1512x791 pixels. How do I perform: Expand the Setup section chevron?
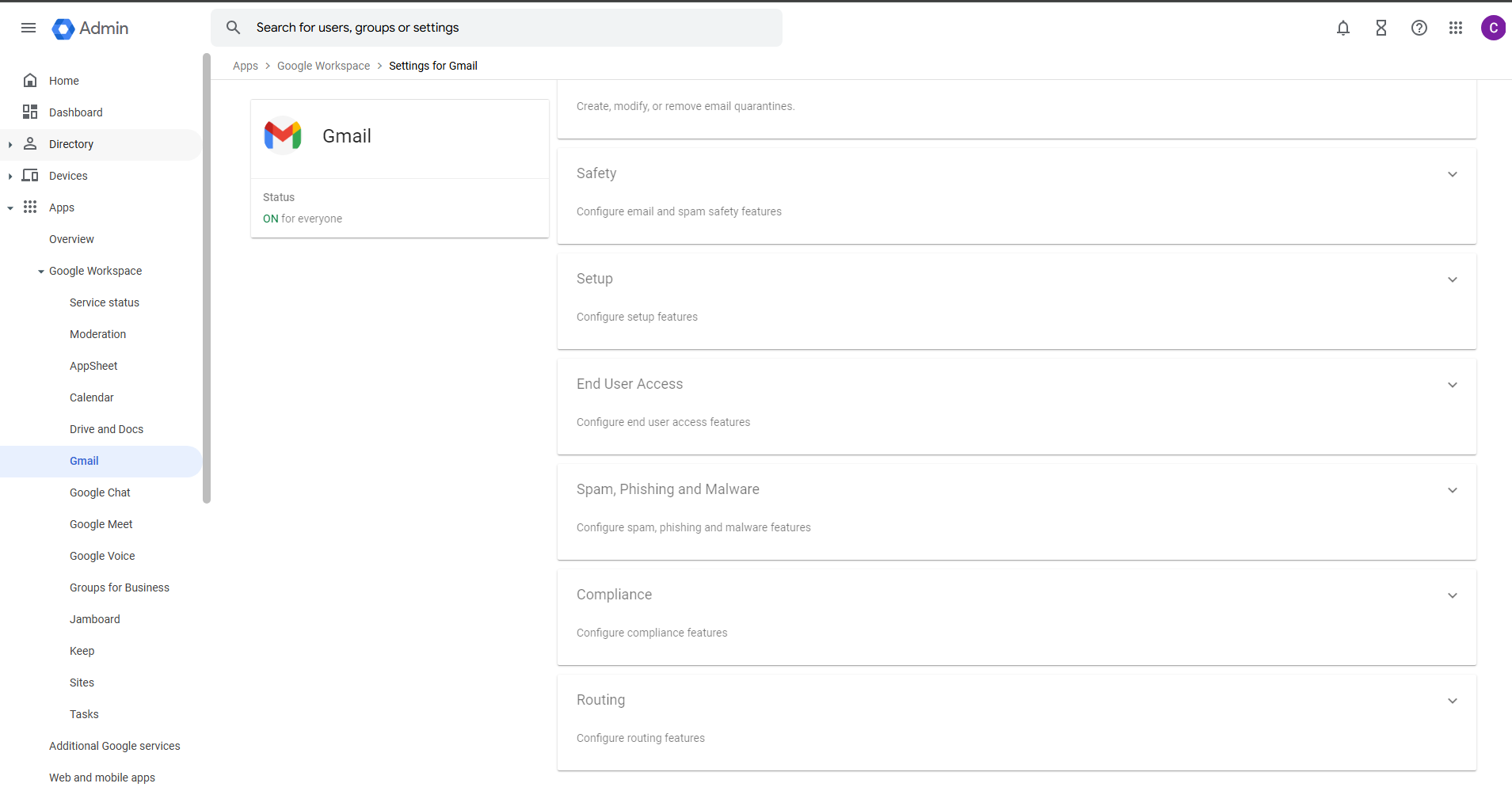1453,280
